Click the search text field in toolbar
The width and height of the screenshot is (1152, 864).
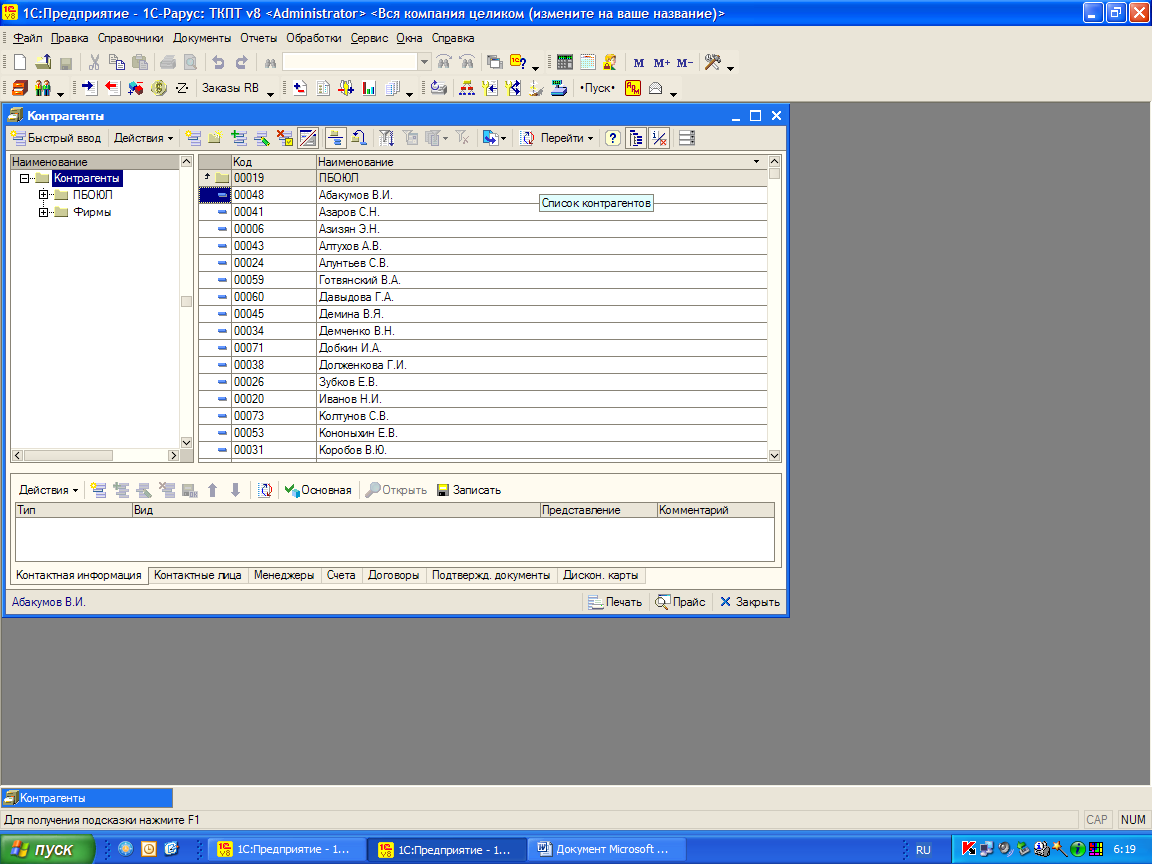pyautogui.click(x=350, y=62)
